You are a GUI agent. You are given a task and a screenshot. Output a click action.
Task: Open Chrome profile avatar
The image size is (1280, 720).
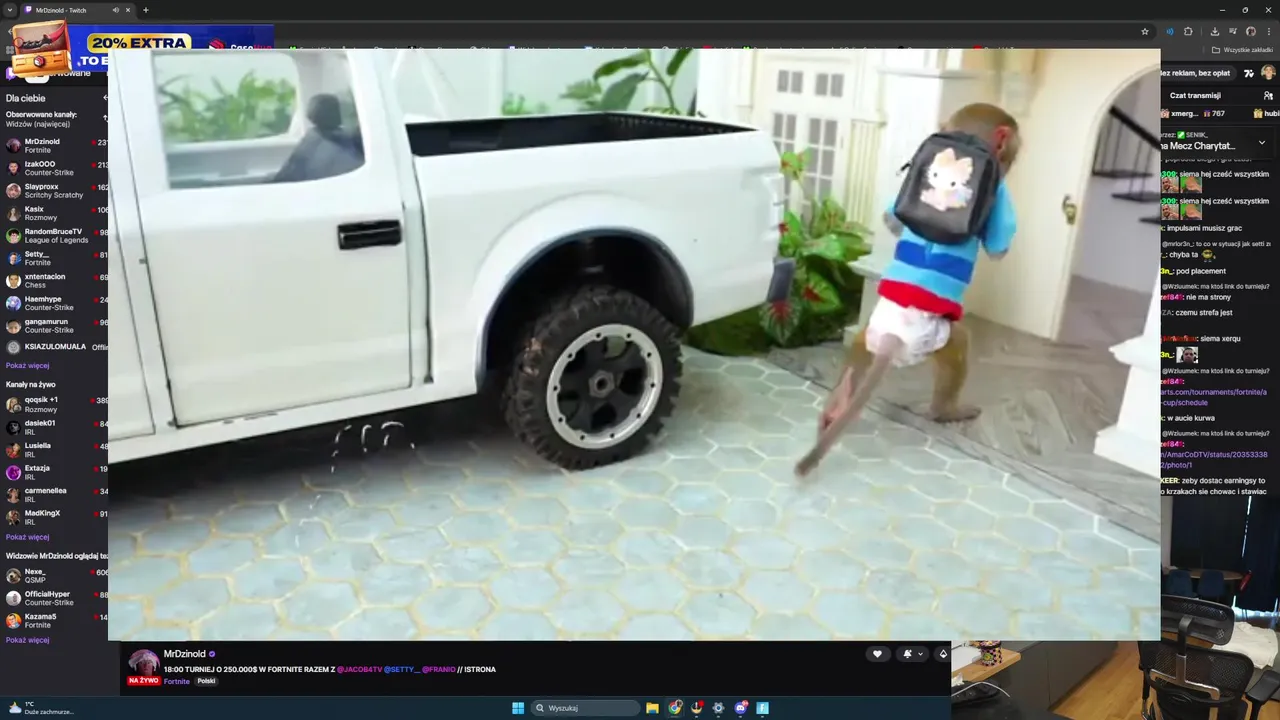pyautogui.click(x=1250, y=31)
